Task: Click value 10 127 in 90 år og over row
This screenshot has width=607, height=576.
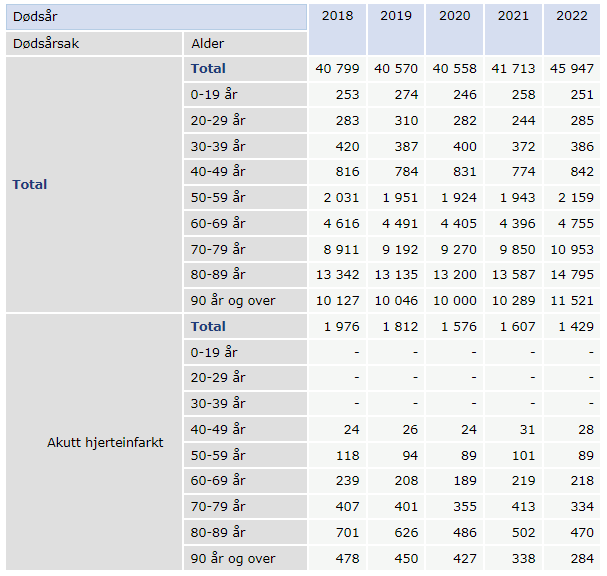Action: coord(337,300)
